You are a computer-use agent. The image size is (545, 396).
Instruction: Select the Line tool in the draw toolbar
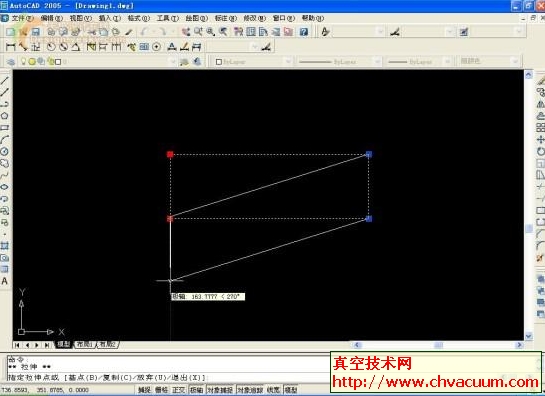click(x=5, y=81)
